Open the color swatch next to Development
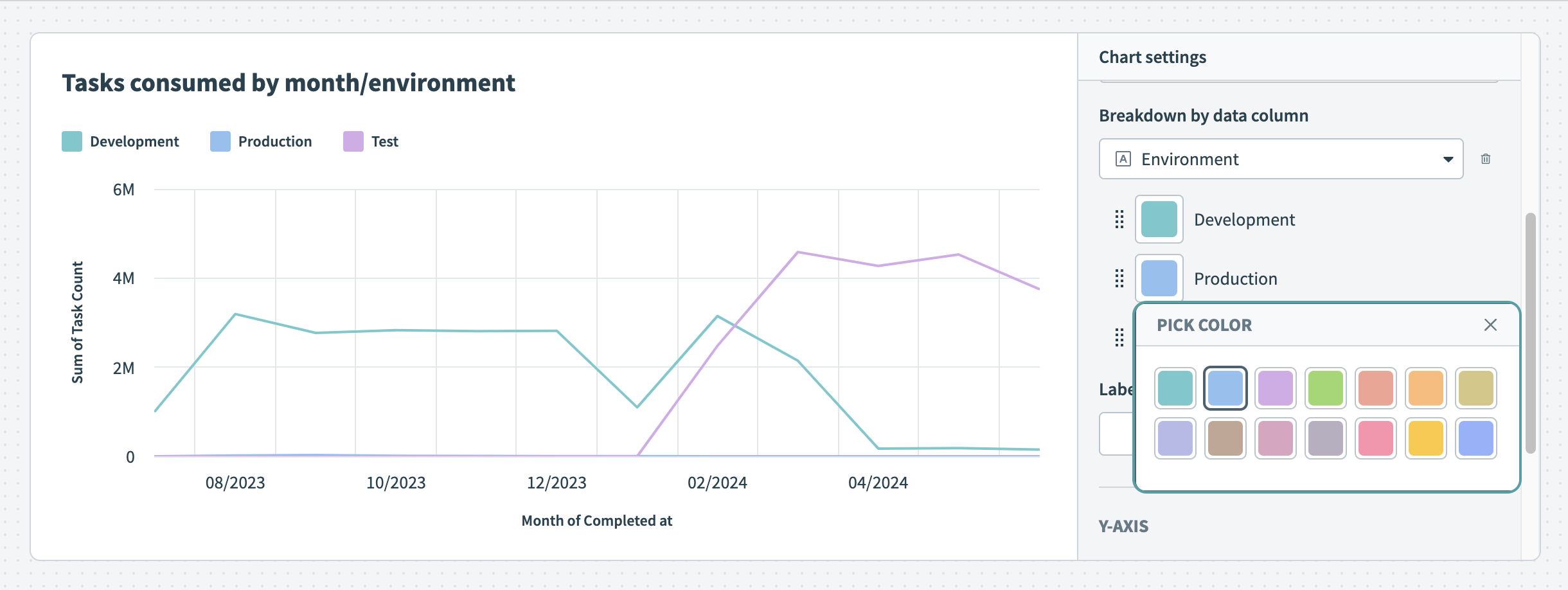1568x590 pixels. (x=1159, y=219)
